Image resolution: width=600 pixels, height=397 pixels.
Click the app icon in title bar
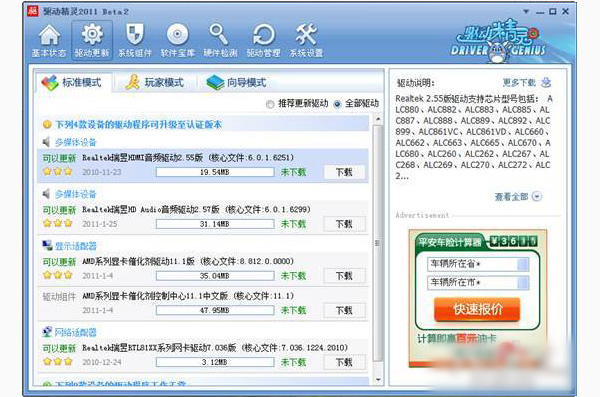(33, 11)
